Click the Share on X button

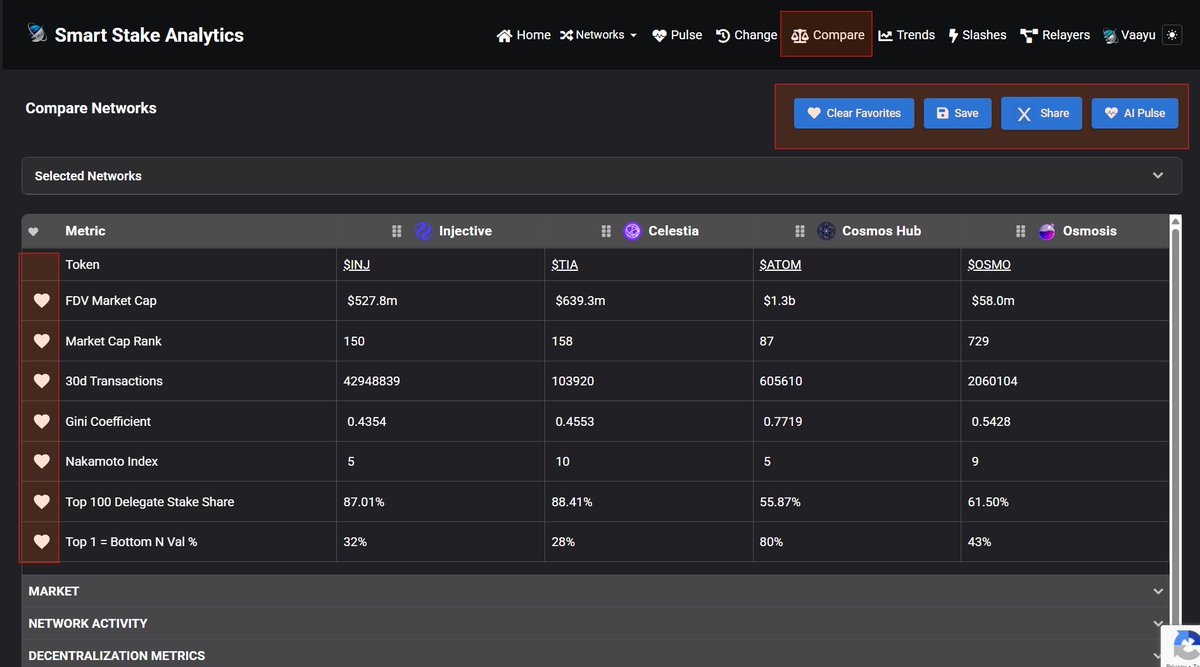[x=1041, y=113]
